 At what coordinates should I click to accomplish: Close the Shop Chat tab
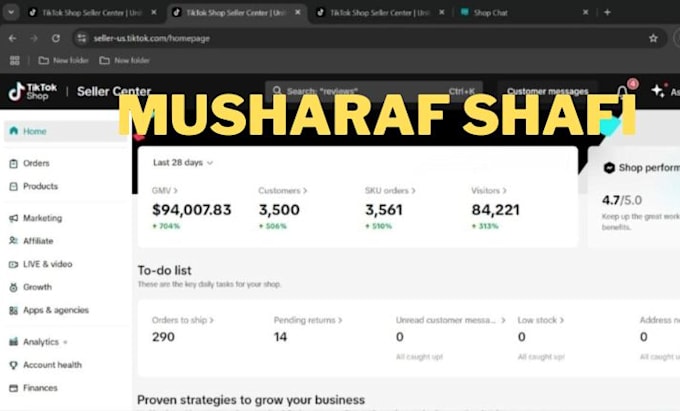(x=585, y=13)
